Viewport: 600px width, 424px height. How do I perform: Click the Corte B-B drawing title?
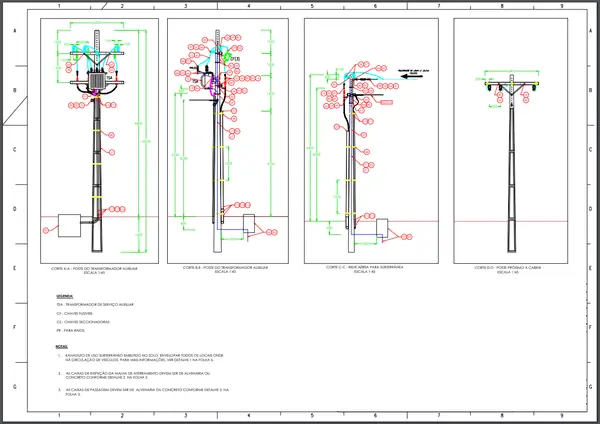click(x=225, y=269)
